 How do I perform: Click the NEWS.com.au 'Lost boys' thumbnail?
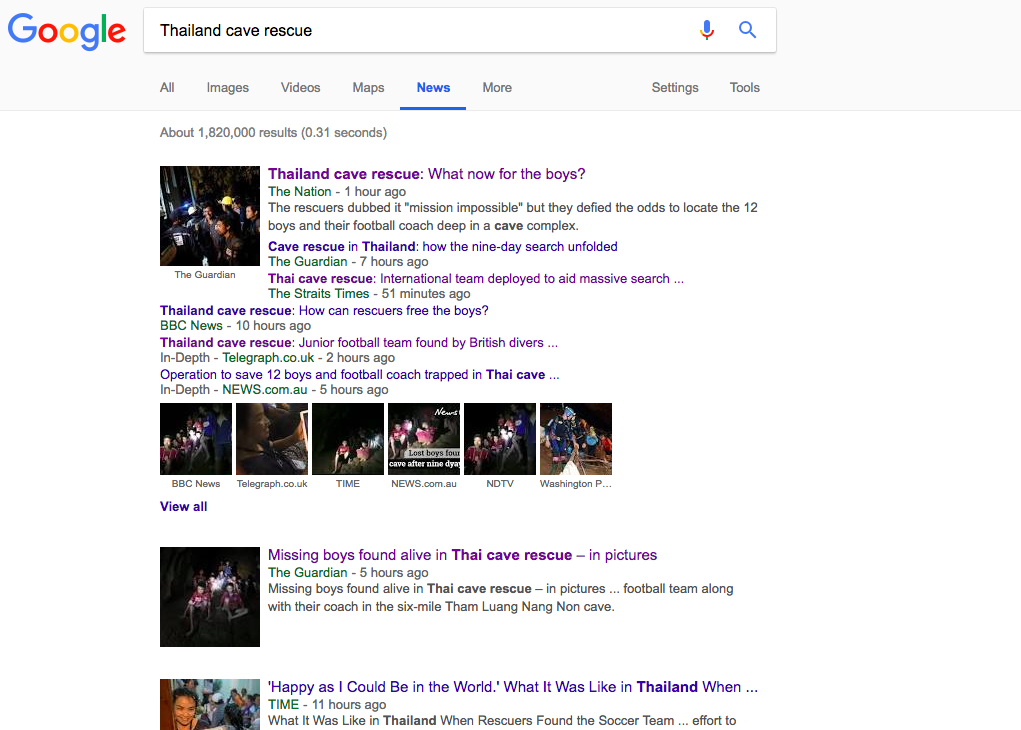(x=424, y=439)
